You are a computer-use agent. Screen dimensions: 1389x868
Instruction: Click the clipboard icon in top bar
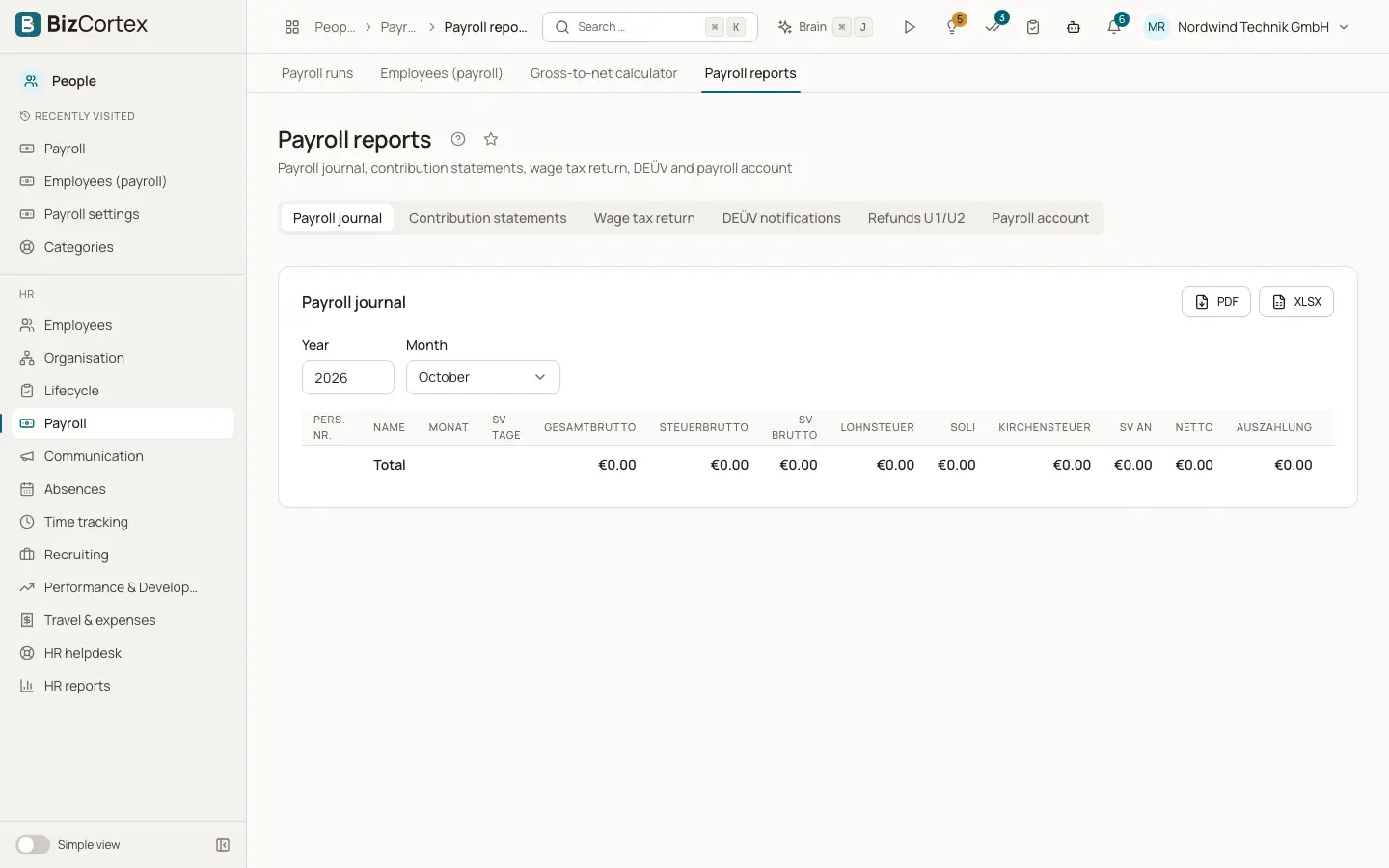tap(1033, 27)
